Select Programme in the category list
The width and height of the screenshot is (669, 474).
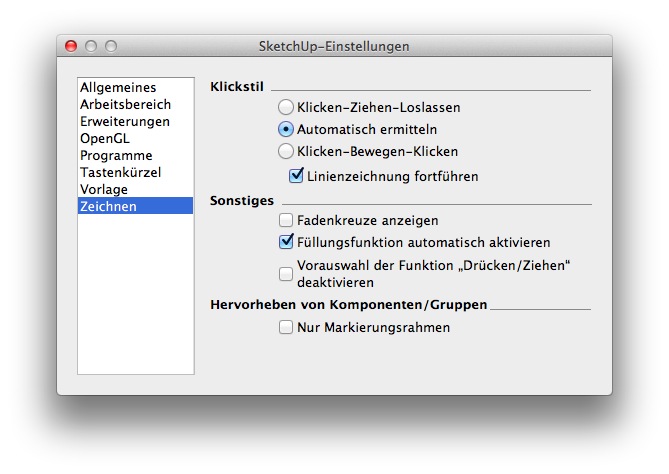116,156
